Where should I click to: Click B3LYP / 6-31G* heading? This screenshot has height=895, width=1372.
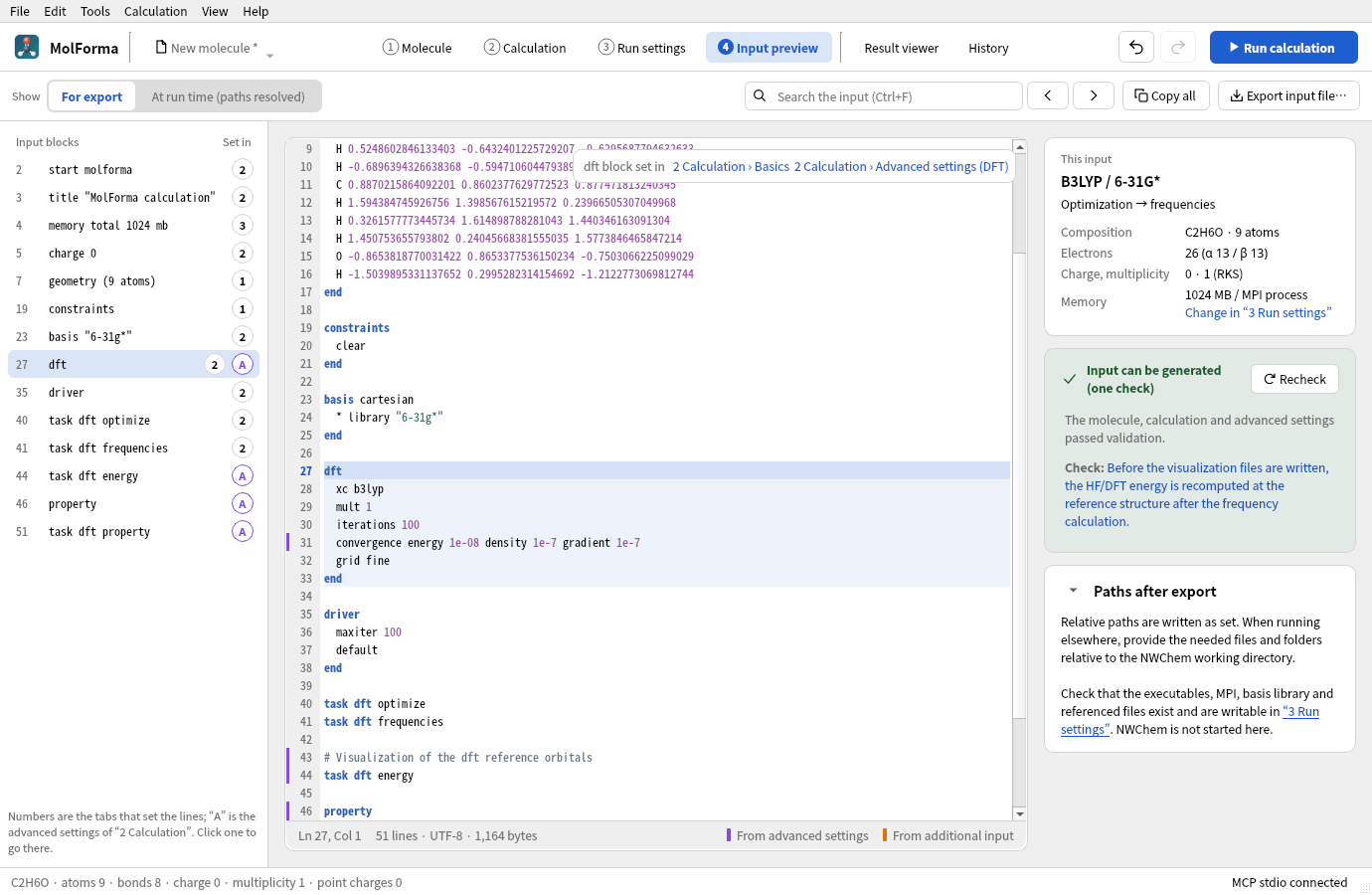[1111, 181]
